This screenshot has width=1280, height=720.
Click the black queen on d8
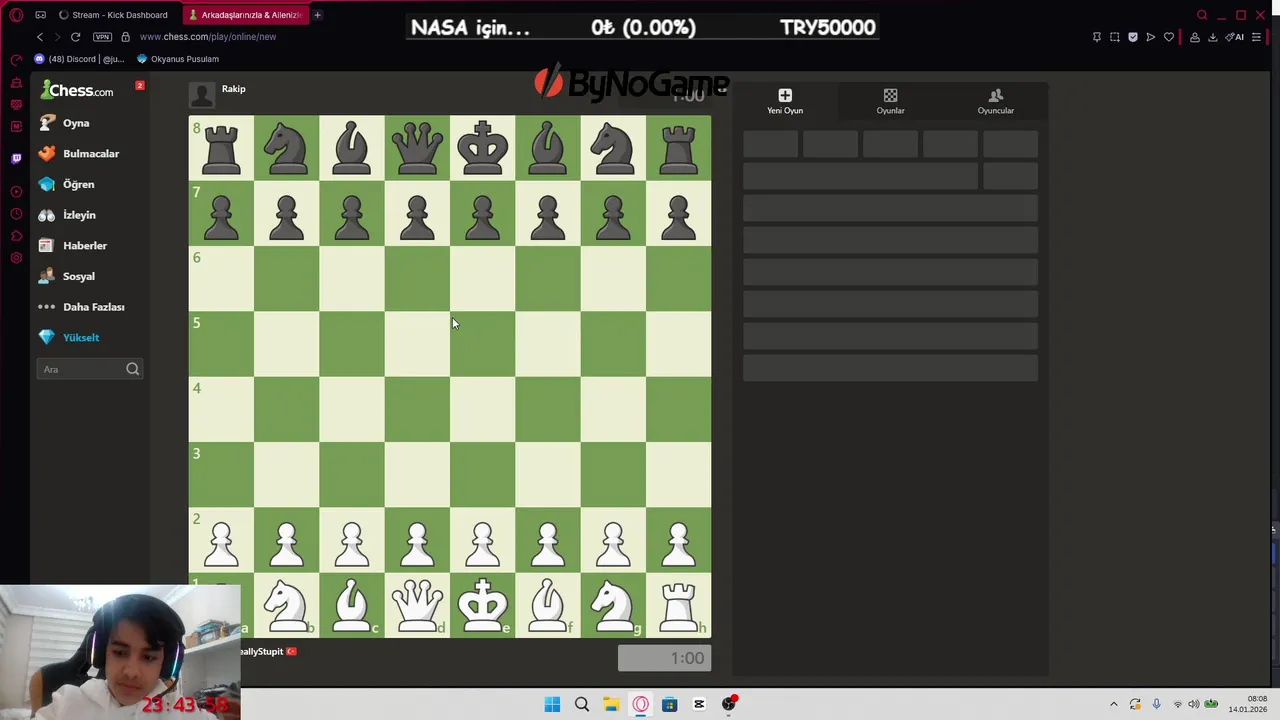(x=417, y=148)
